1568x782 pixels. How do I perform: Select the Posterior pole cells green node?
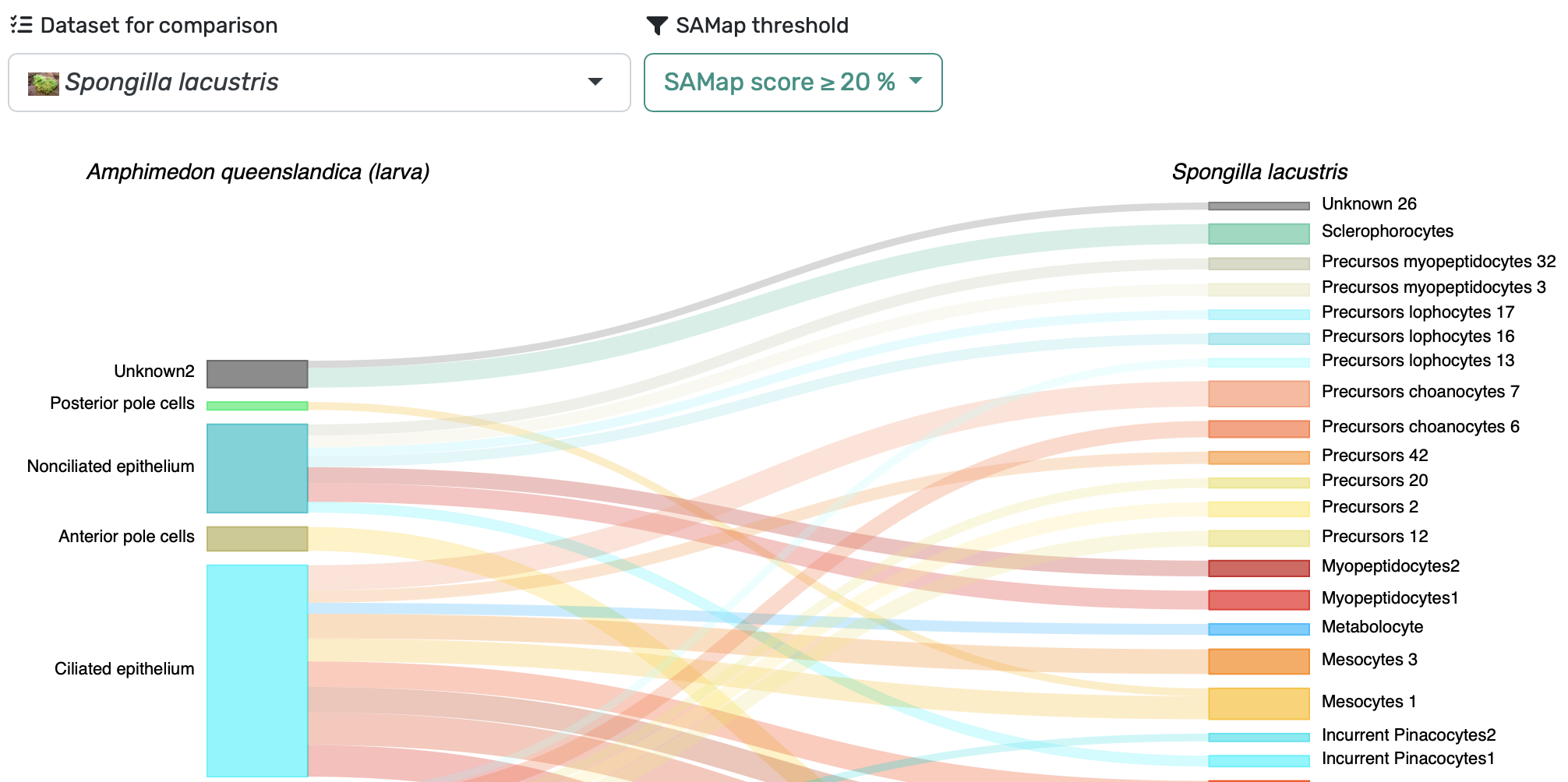pyautogui.click(x=257, y=406)
